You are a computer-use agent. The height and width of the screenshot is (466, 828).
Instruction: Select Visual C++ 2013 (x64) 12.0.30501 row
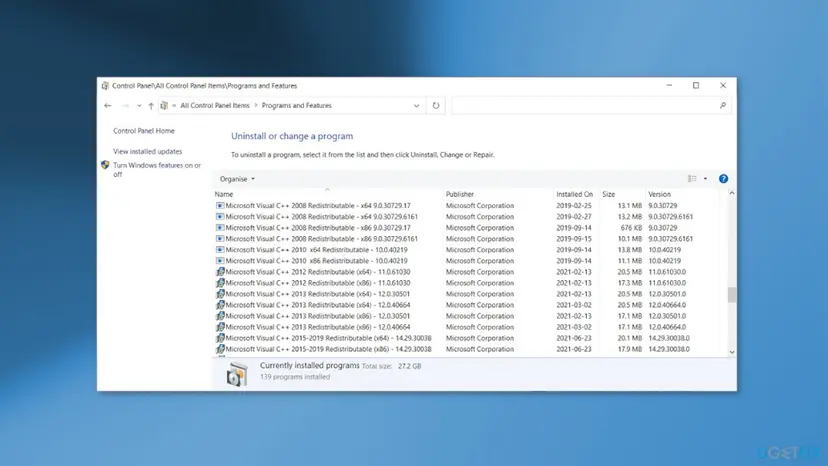(466, 294)
